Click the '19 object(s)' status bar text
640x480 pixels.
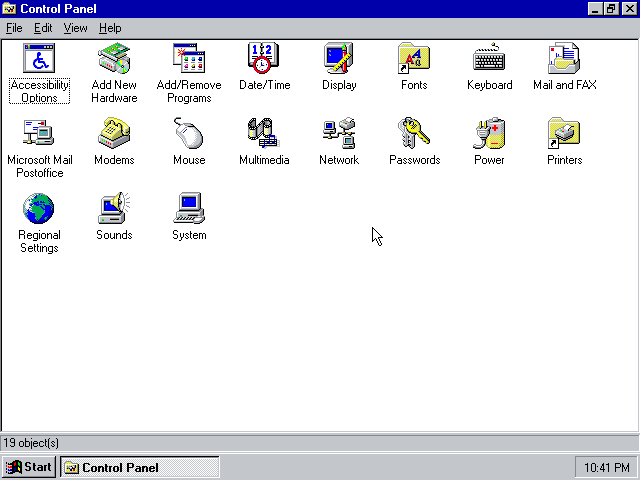coord(31,443)
